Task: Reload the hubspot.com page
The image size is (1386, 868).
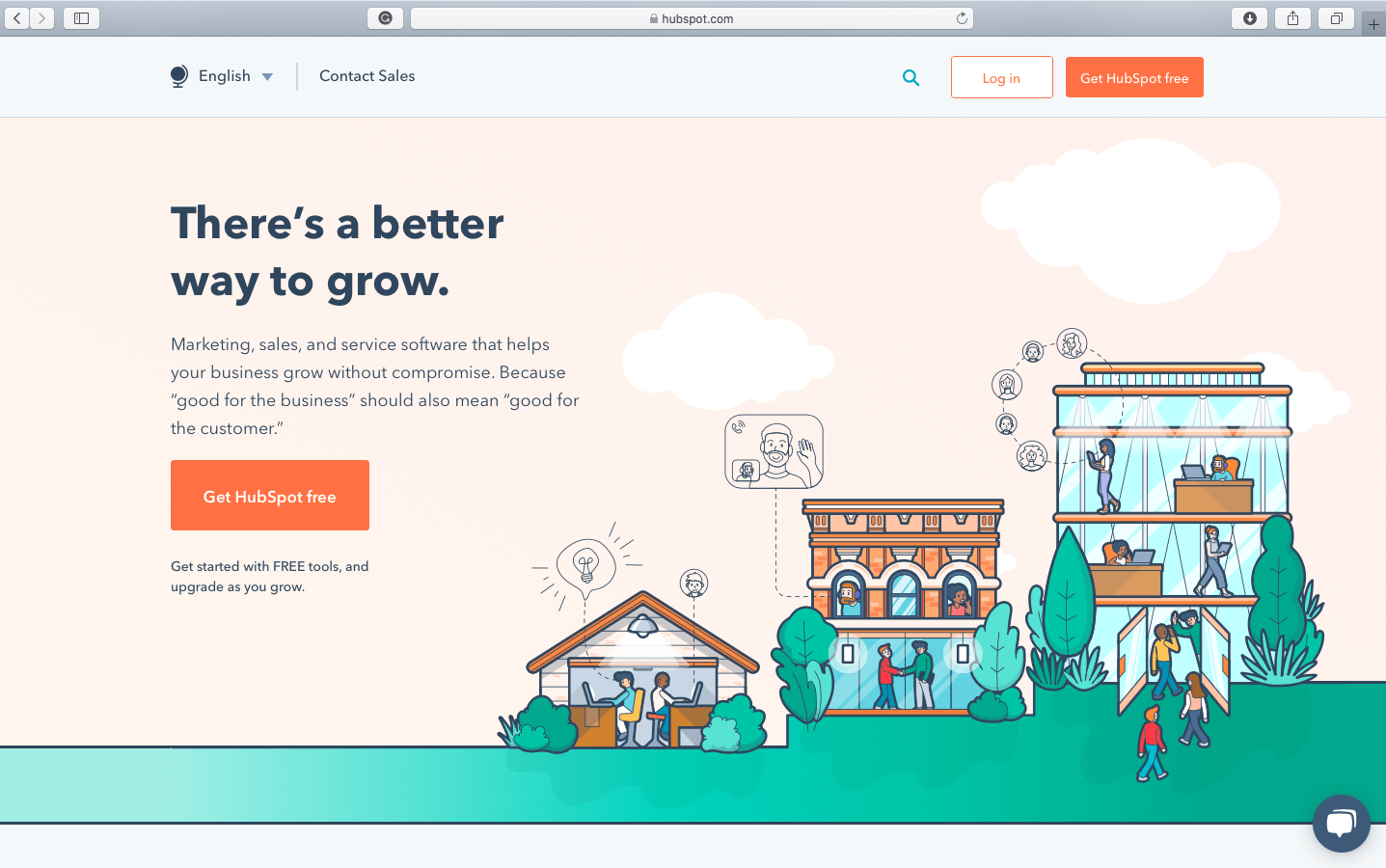Action: click(962, 18)
